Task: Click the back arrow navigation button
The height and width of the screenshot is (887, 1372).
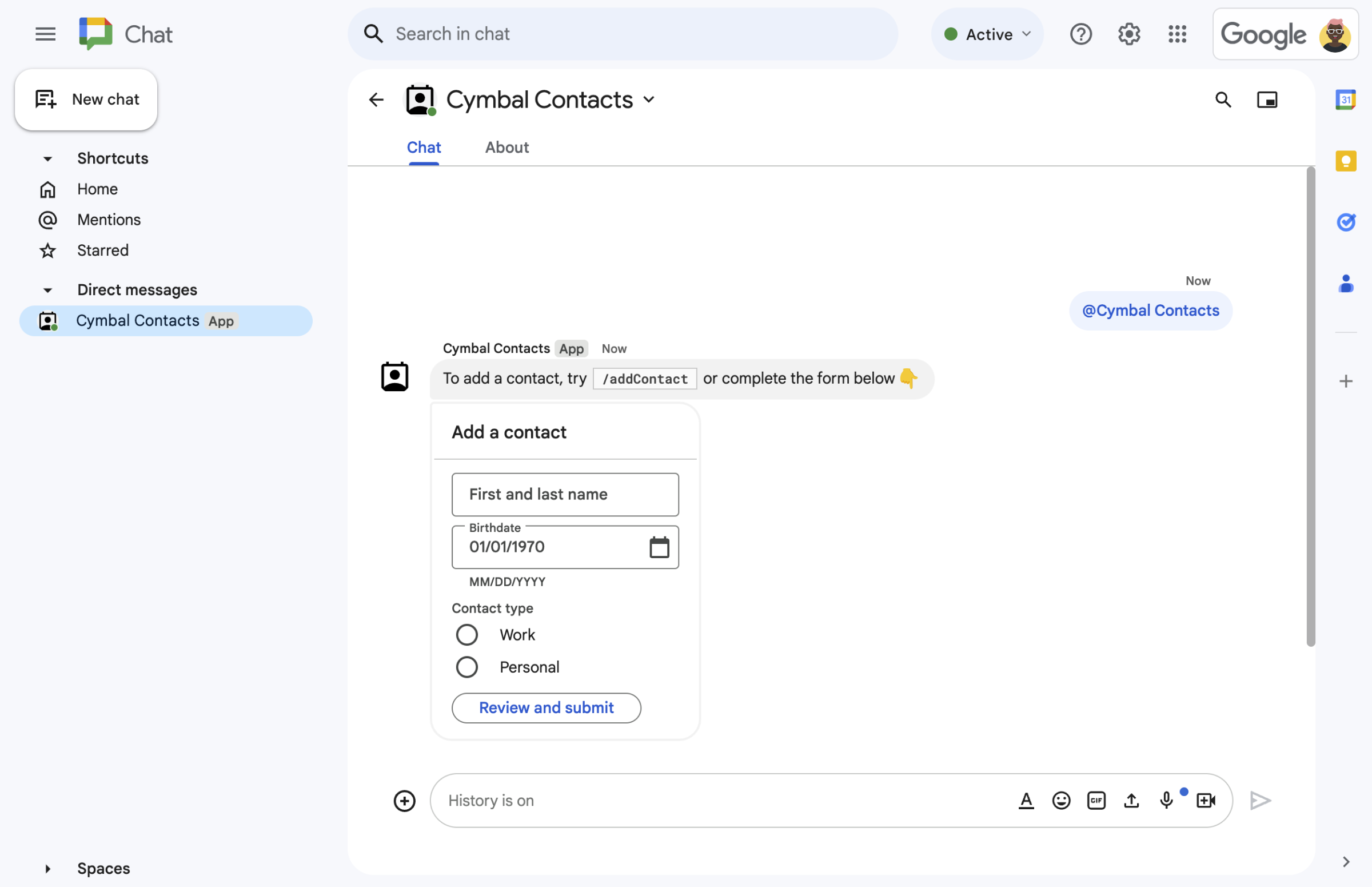Action: click(x=375, y=98)
